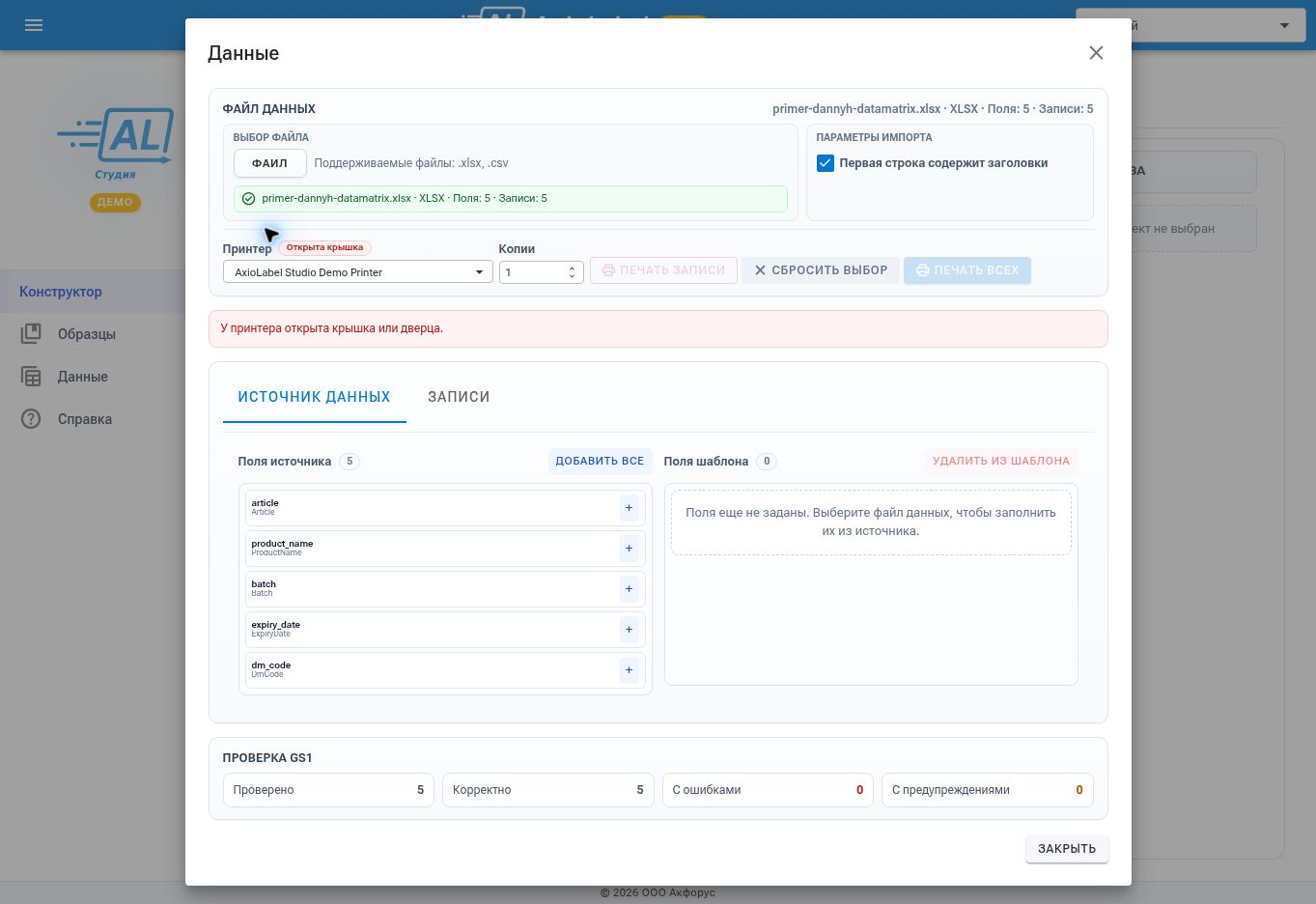Screen dimensions: 1316x904
Task: Add the article field with plus
Action: point(629,508)
